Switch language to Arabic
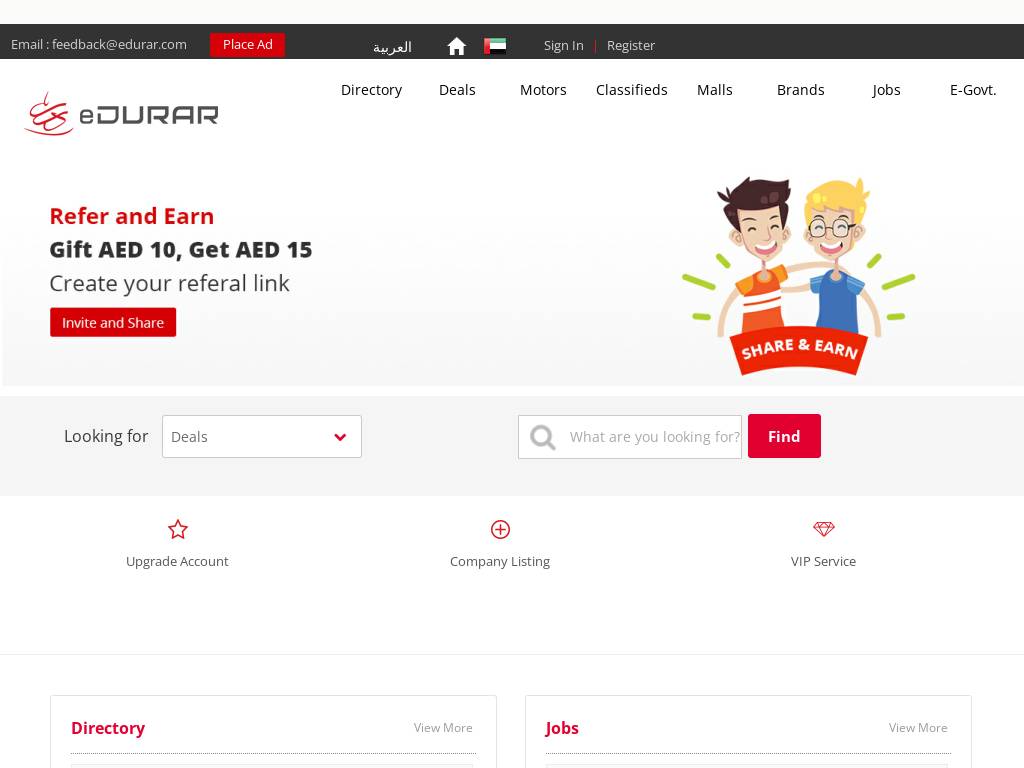Screen dimensions: 1024x768 [x=392, y=47]
